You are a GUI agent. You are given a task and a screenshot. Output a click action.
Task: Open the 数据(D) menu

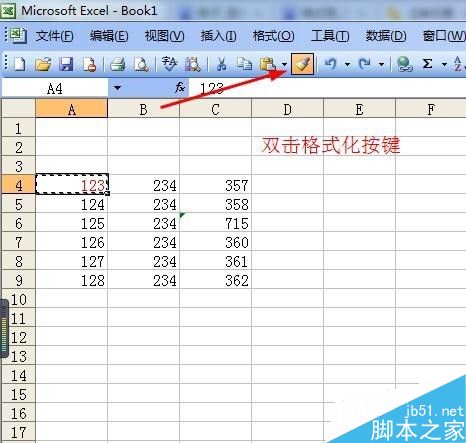(386, 36)
